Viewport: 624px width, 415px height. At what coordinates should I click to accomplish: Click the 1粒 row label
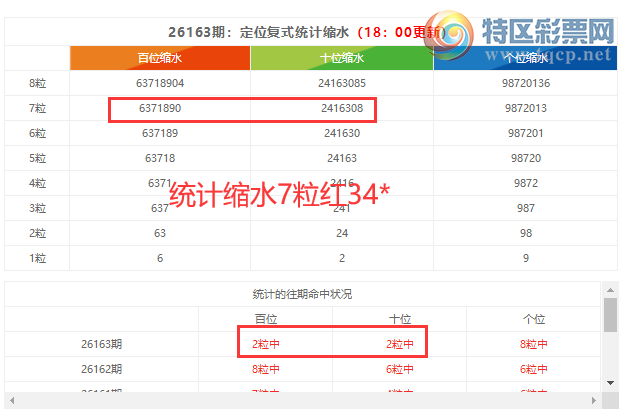click(37, 258)
